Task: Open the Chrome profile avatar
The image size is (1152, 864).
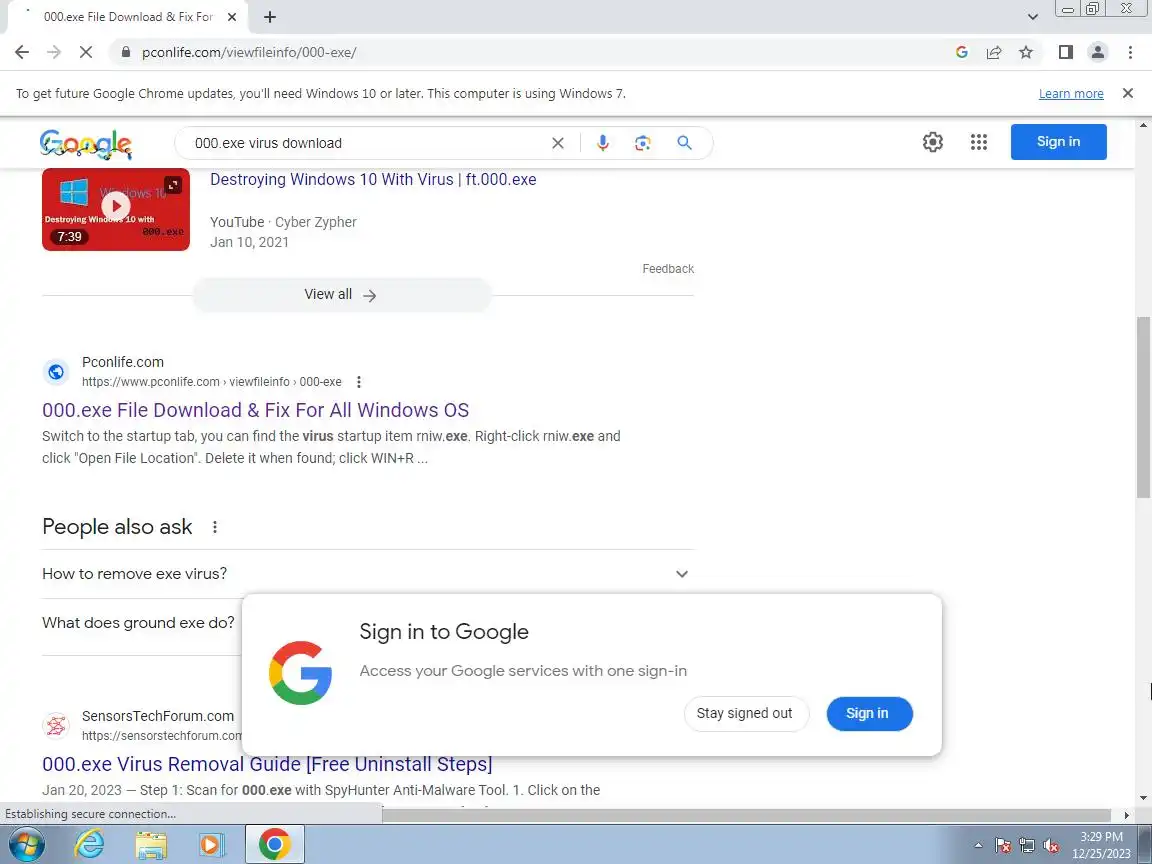Action: pos(1098,52)
